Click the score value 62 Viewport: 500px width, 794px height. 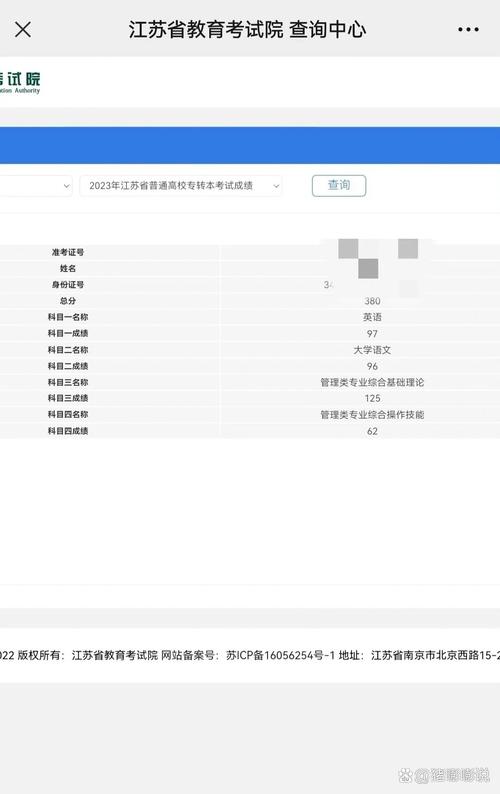coord(372,431)
